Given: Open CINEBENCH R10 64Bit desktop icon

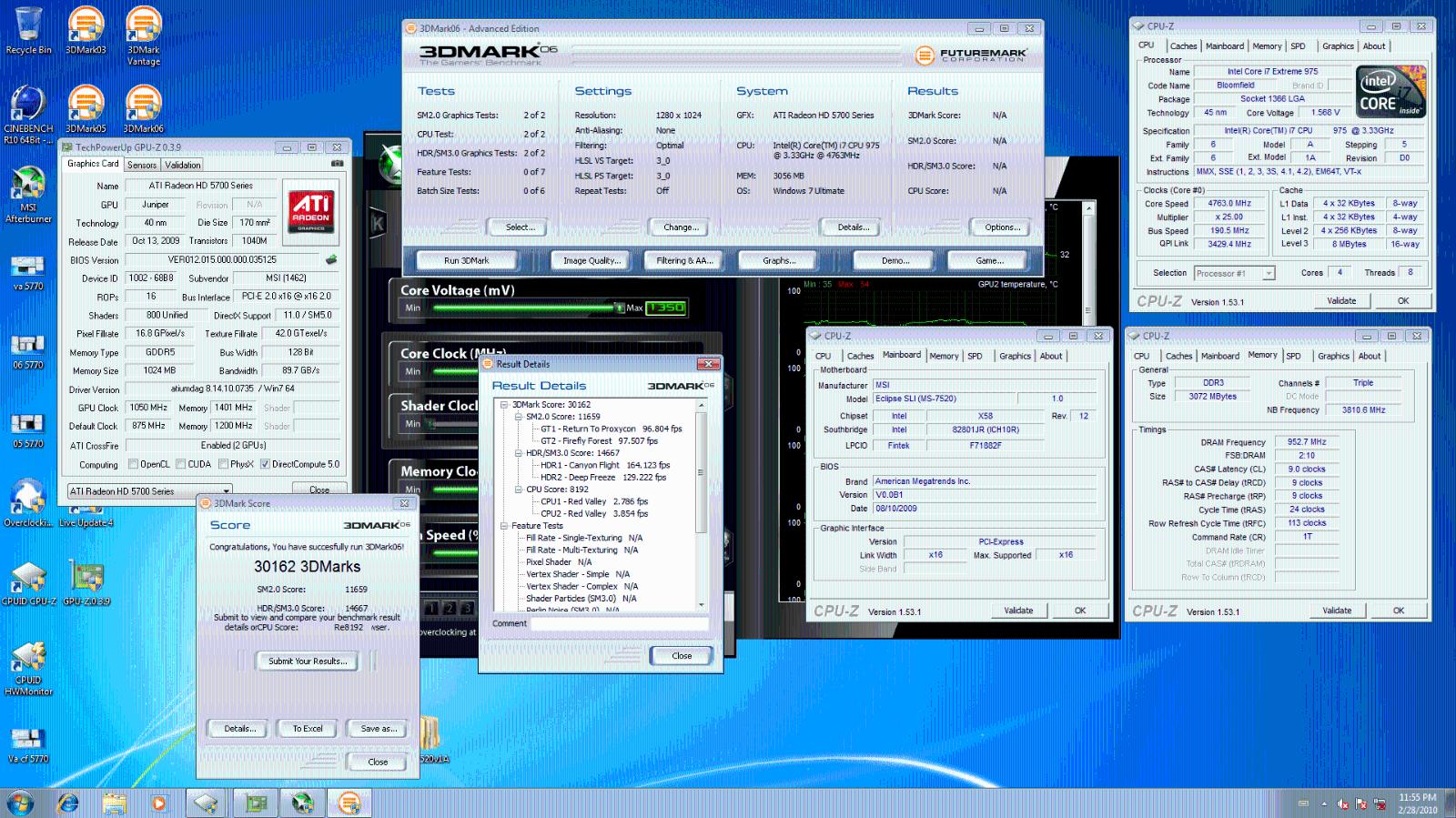Looking at the screenshot, I should (x=28, y=115).
